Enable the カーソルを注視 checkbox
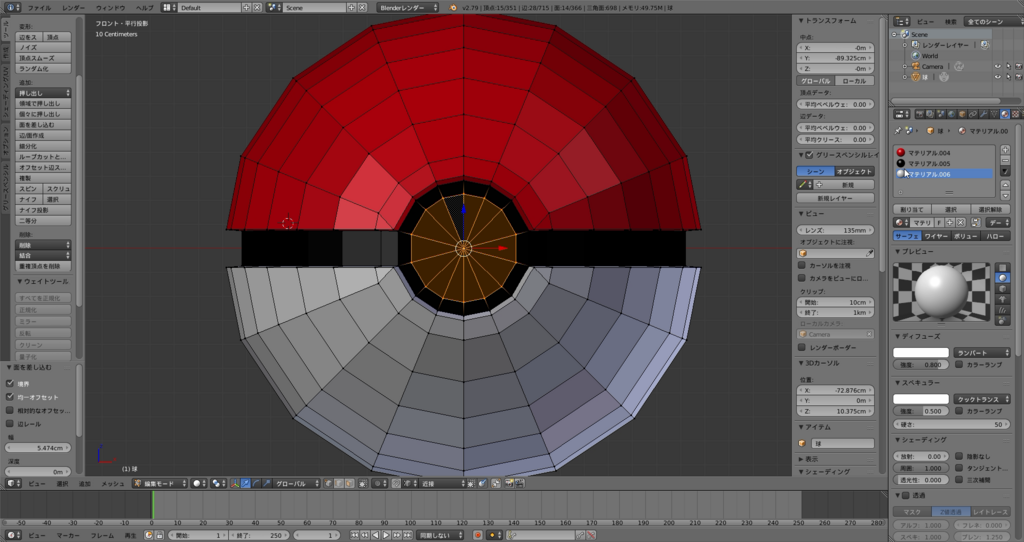1024x542 pixels. [803, 265]
